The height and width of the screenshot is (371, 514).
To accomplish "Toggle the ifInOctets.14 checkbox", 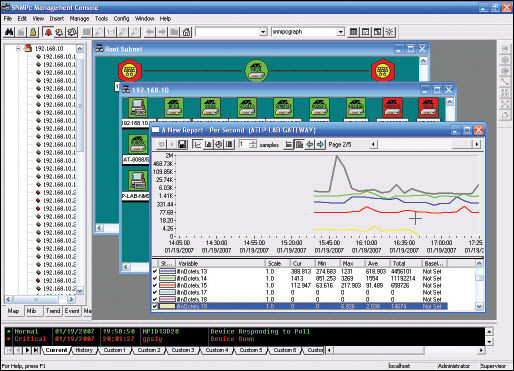I will pyautogui.click(x=155, y=278).
